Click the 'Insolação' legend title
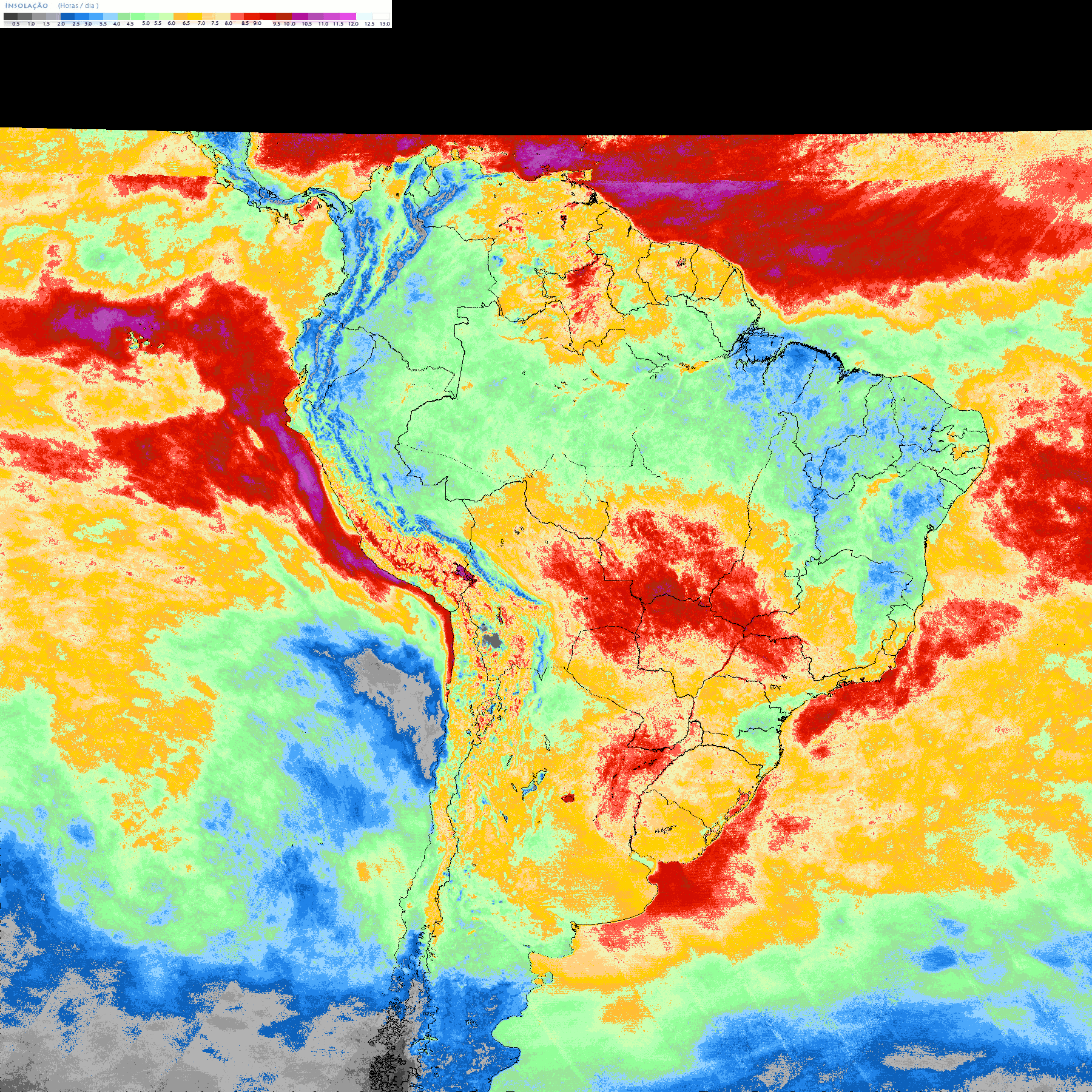1092x1092 pixels. [27, 5]
